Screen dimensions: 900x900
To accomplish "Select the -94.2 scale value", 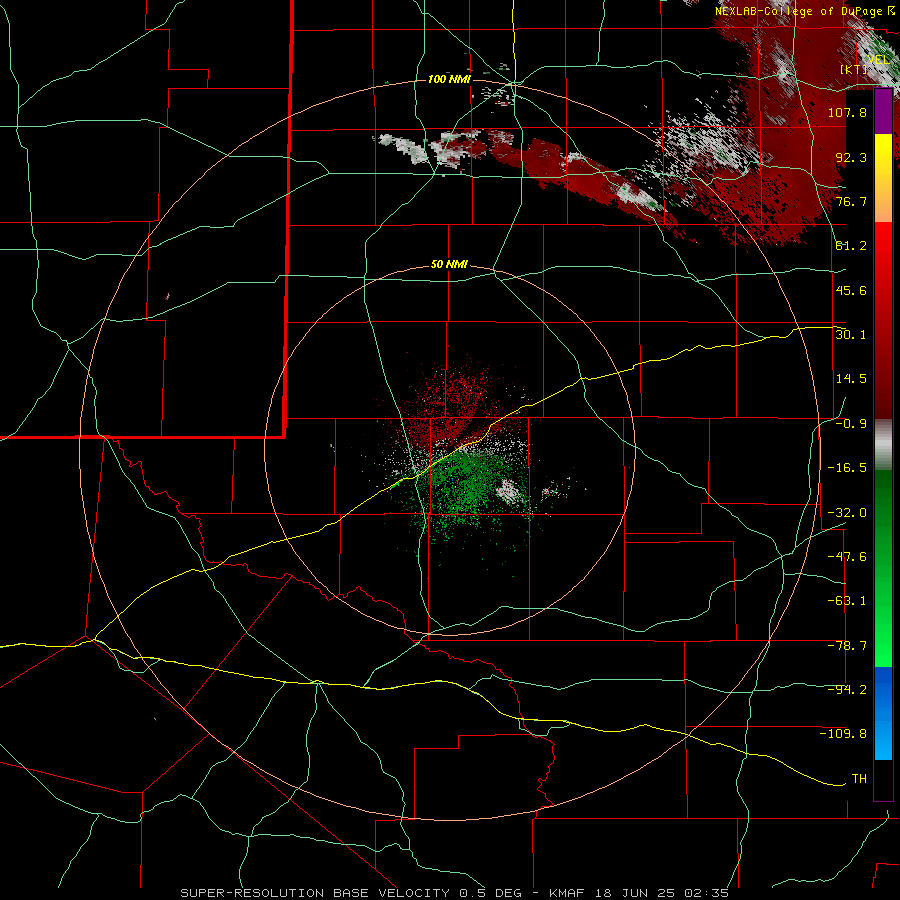I will [x=847, y=690].
